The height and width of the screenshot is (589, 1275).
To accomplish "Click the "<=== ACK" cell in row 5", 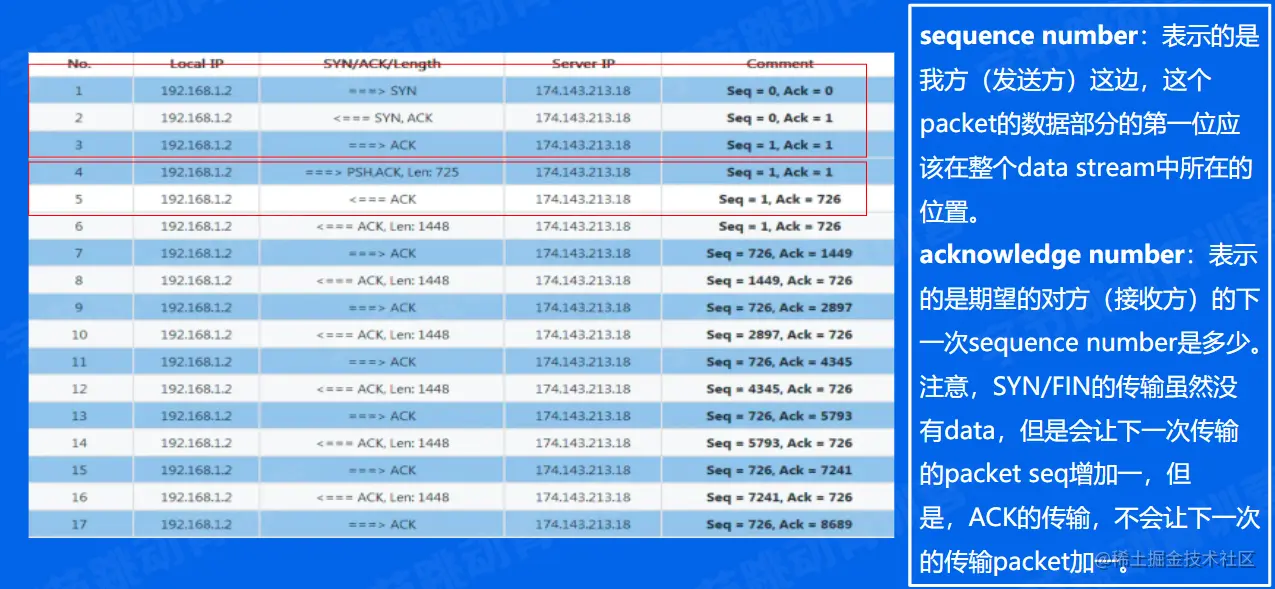I will point(382,199).
